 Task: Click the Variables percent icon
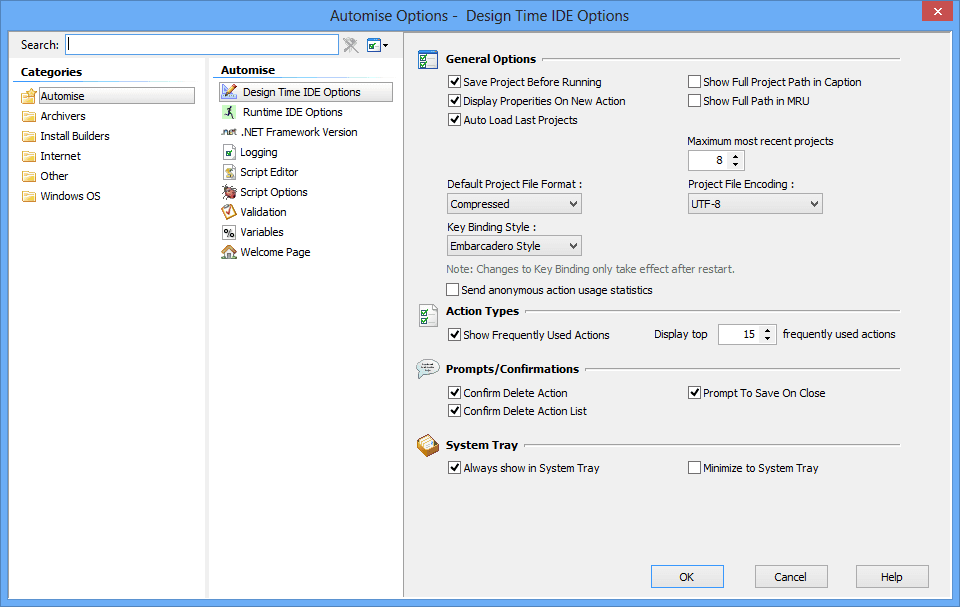[229, 232]
